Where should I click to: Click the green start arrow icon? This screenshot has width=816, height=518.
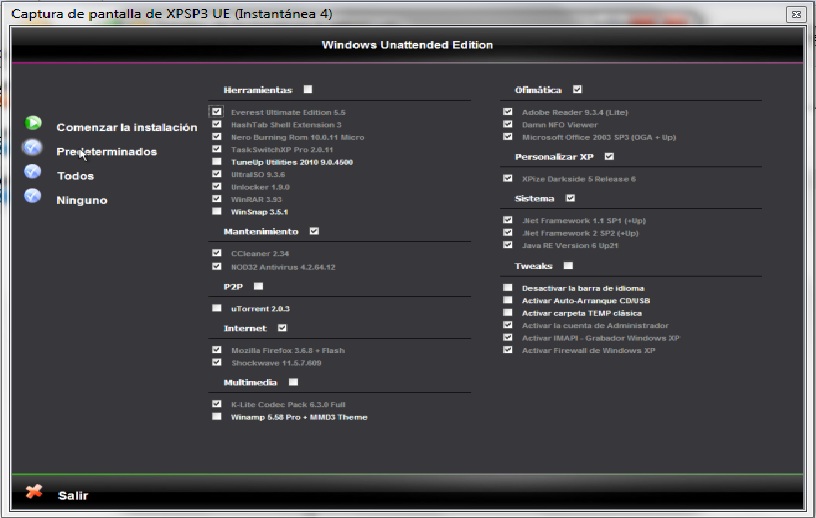pos(33,123)
